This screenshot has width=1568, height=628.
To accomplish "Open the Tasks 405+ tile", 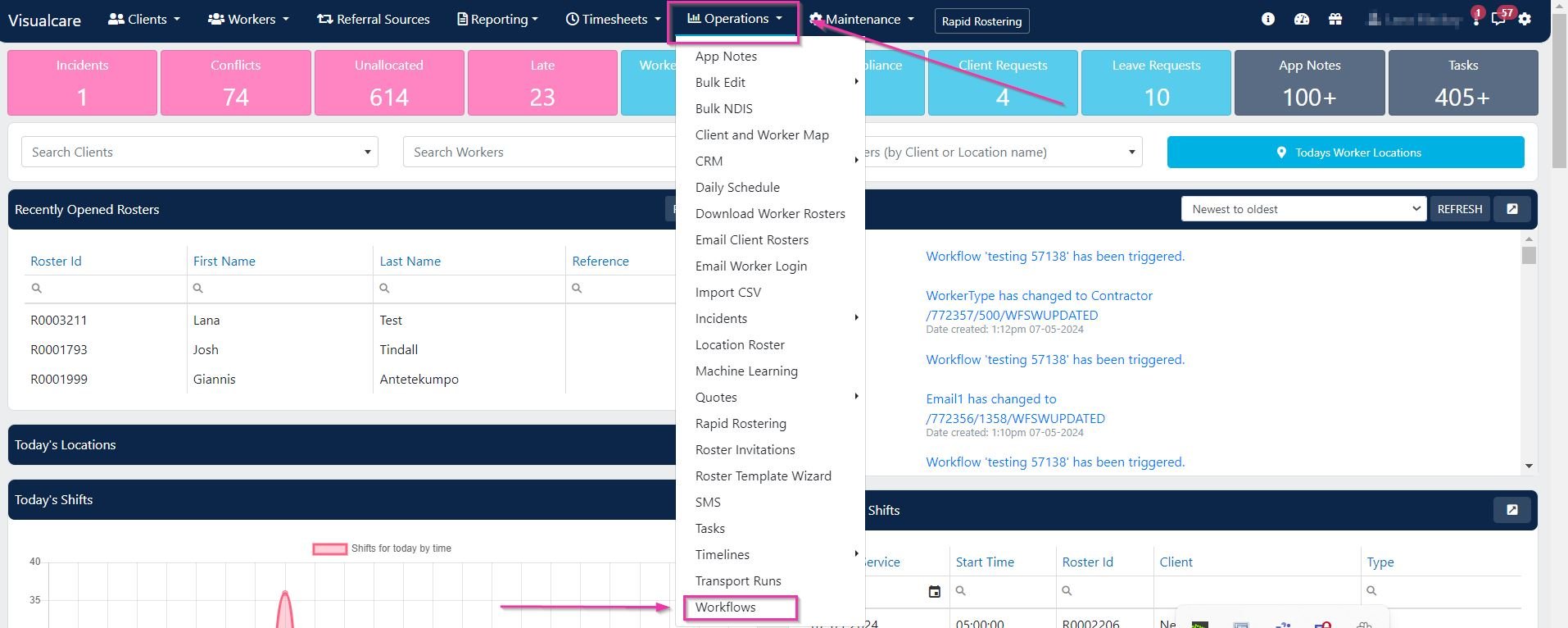I will (x=1463, y=83).
